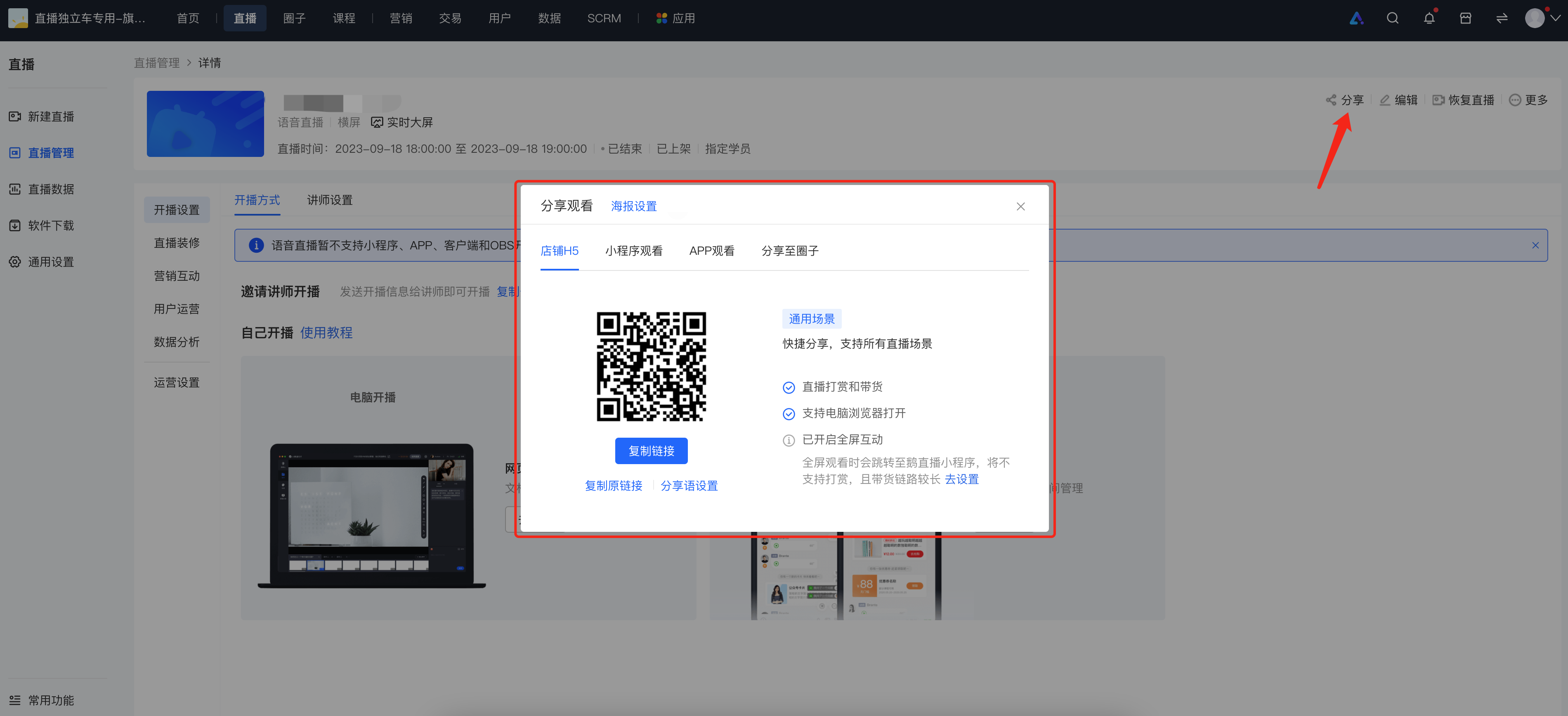Switch to the 小程序观看 tab
The image size is (1568, 716).
coord(634,251)
